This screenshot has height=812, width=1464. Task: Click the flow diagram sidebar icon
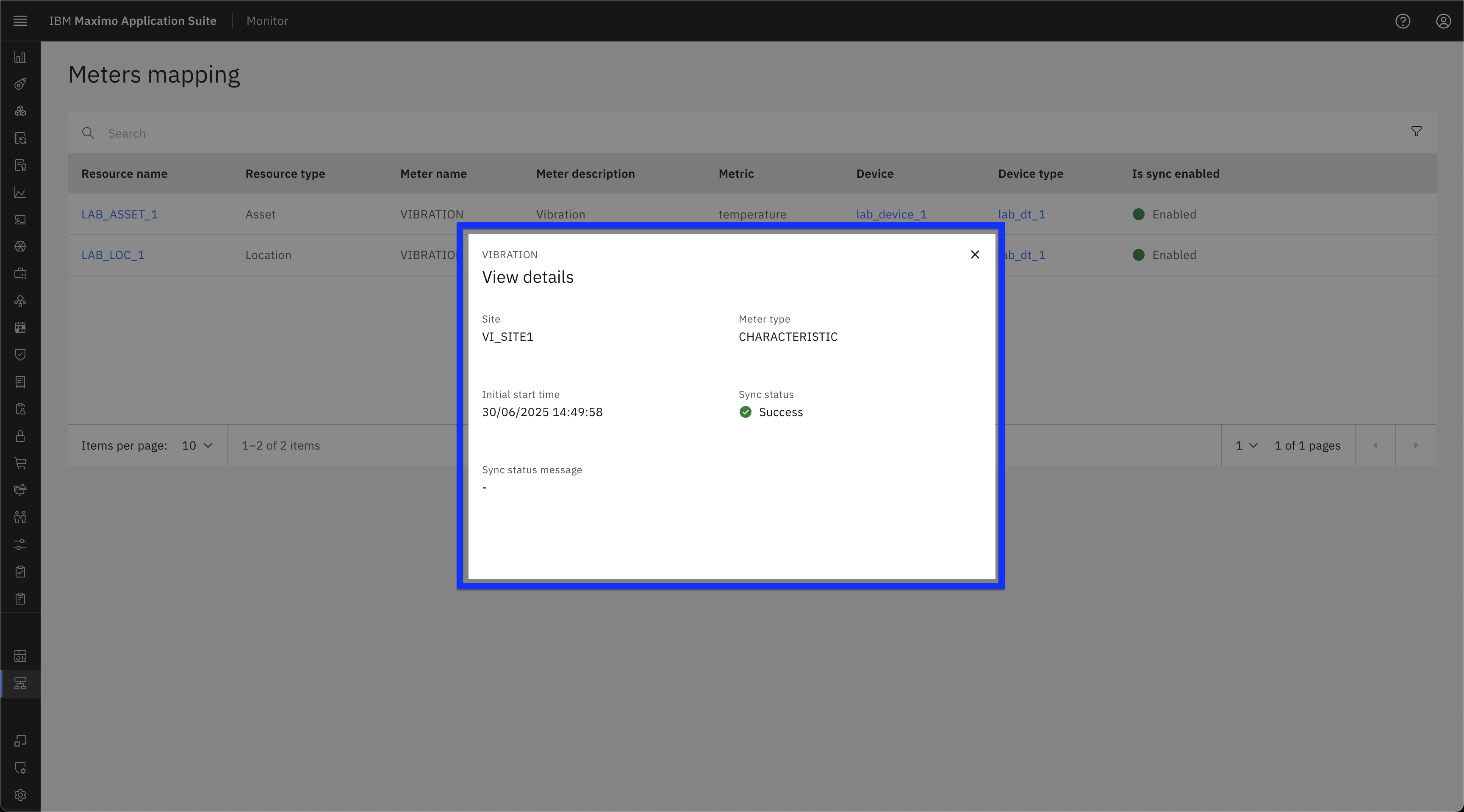click(x=20, y=301)
